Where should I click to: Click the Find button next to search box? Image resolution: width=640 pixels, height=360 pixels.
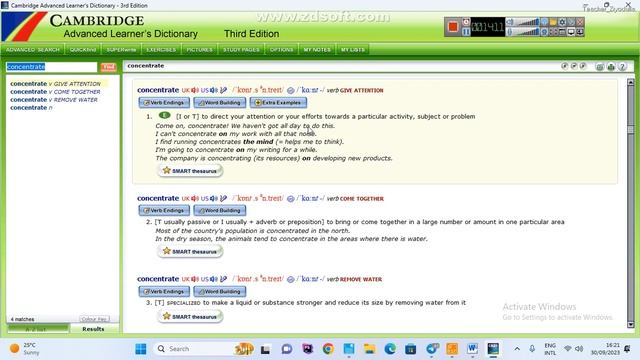pos(109,67)
